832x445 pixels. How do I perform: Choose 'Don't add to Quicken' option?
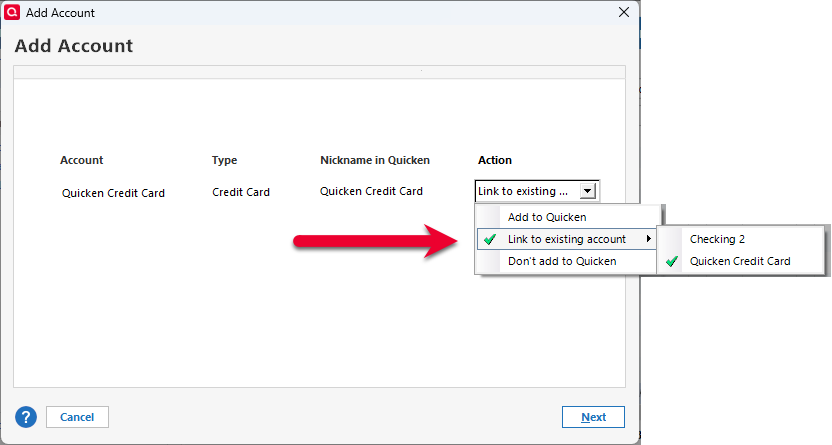pyautogui.click(x=568, y=261)
